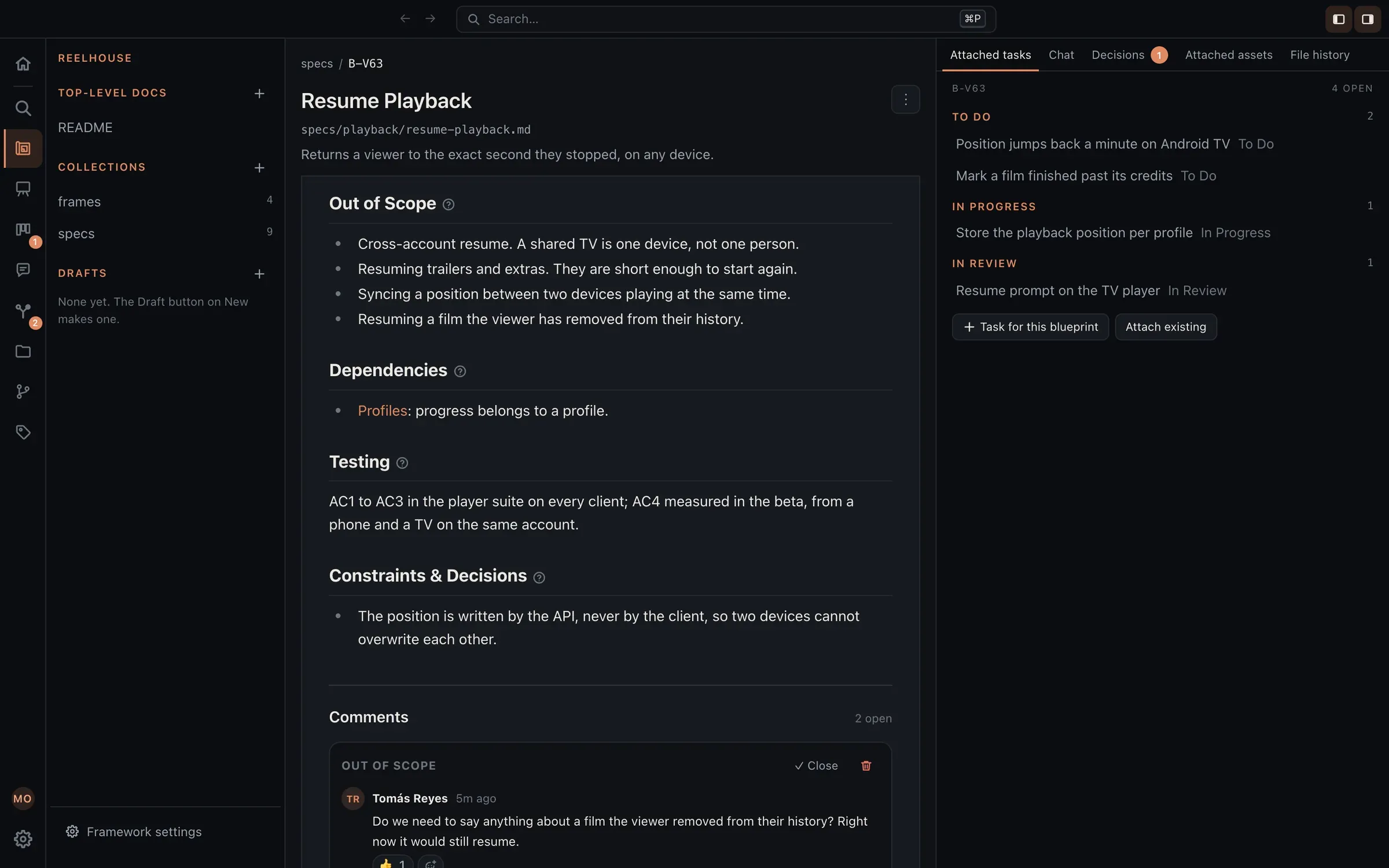This screenshot has width=1389, height=868.
Task: Click Attach existing button
Action: point(1166,327)
